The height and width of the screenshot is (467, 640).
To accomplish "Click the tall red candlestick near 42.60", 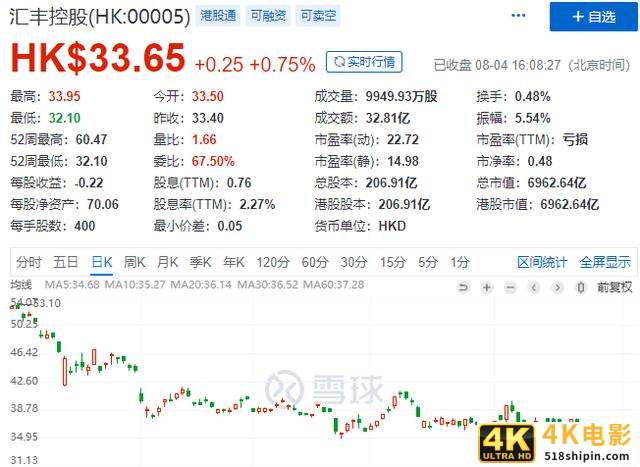I will coord(65,371).
